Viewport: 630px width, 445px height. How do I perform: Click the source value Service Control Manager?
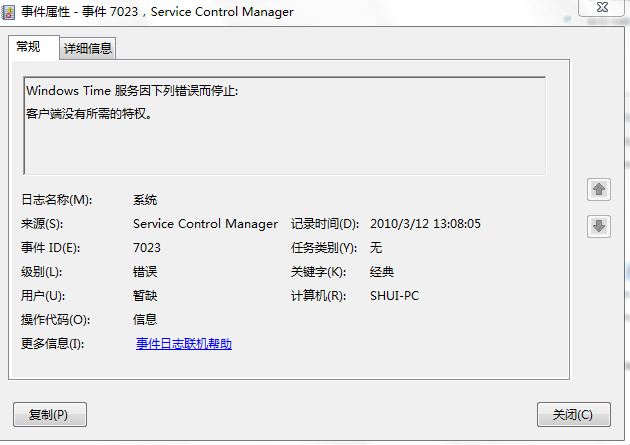[x=205, y=224]
